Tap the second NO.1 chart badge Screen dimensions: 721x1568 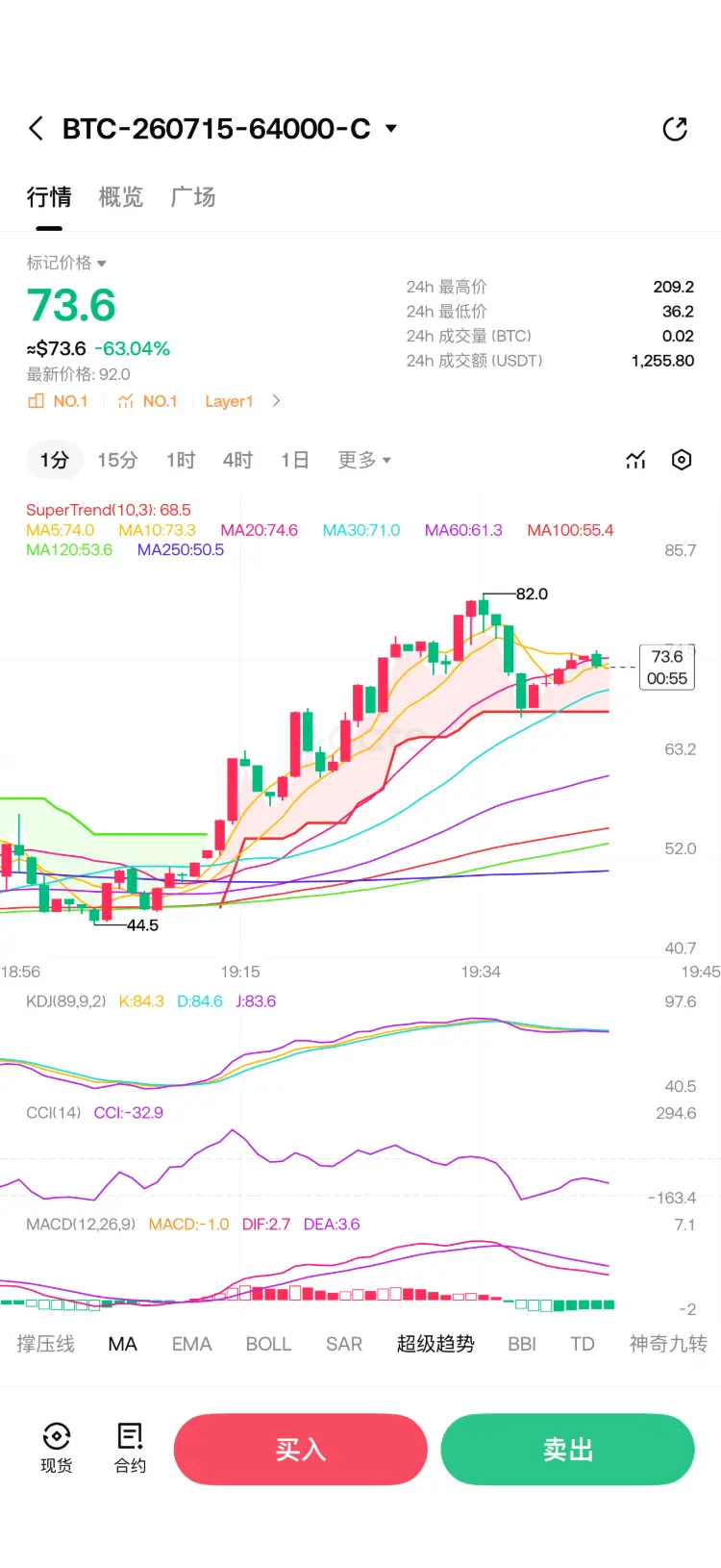click(147, 401)
